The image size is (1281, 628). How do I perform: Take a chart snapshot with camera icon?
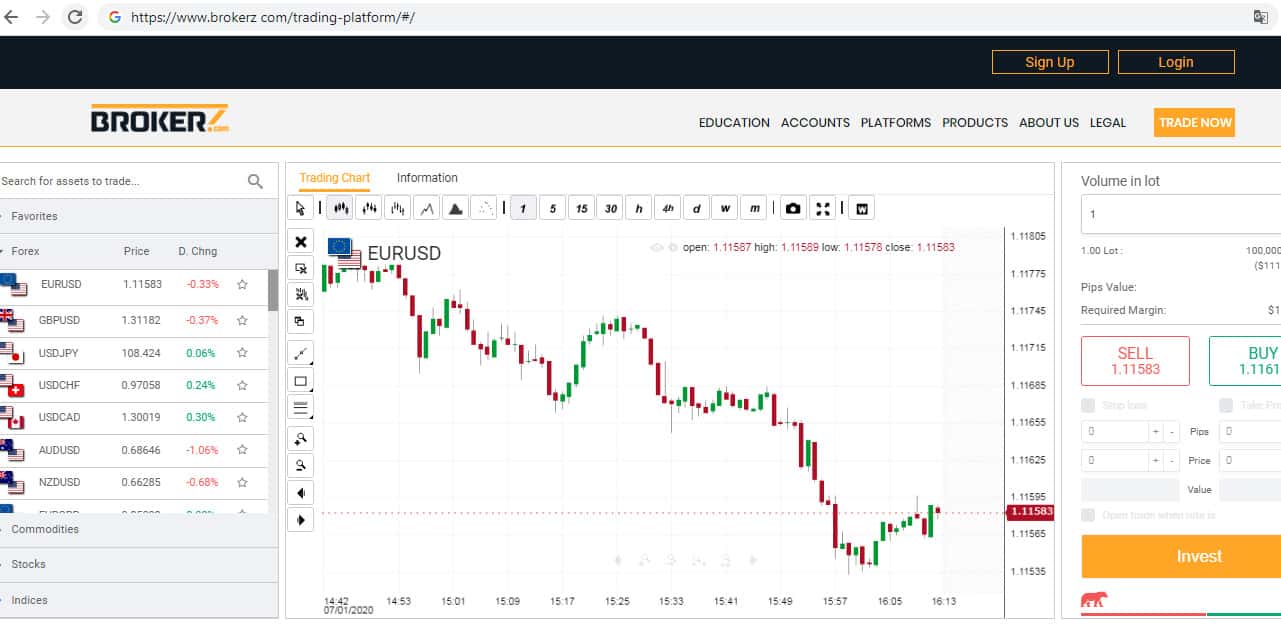(x=793, y=208)
